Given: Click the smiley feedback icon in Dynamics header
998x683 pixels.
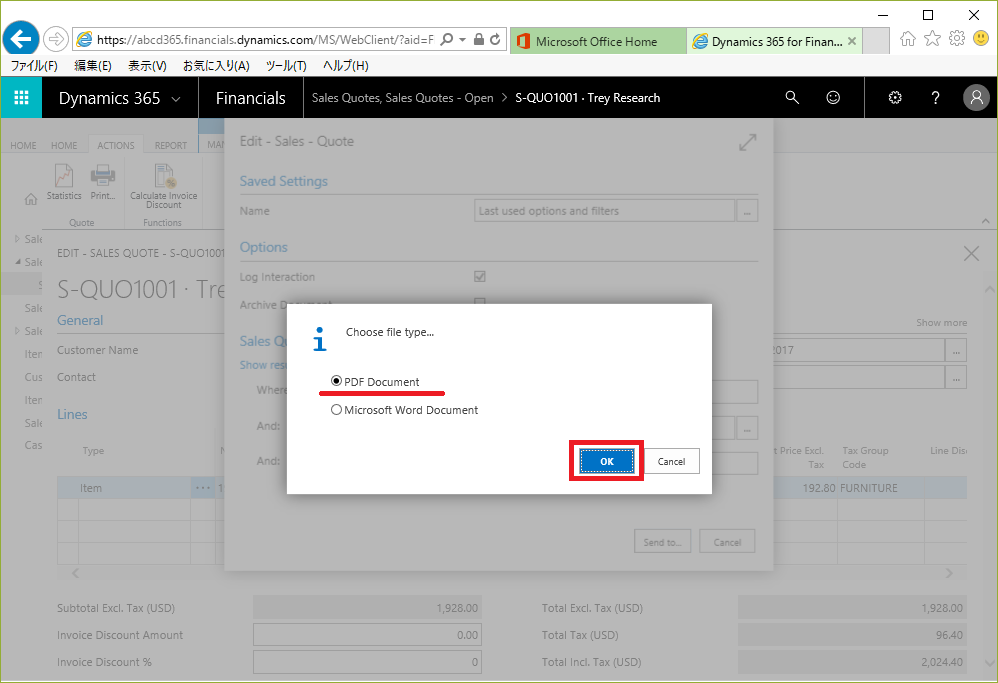Looking at the screenshot, I should (x=833, y=97).
